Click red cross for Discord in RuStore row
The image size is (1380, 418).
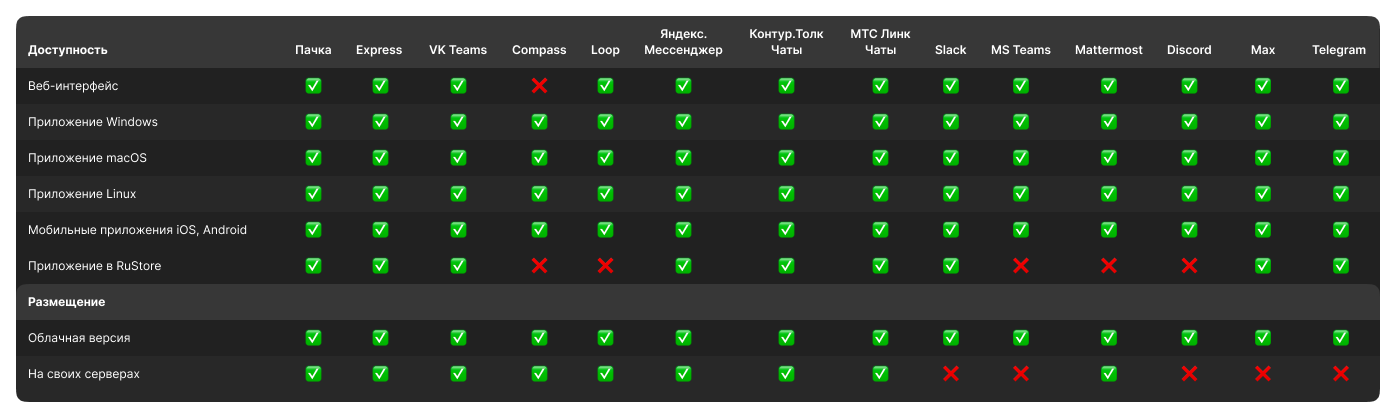(1189, 266)
